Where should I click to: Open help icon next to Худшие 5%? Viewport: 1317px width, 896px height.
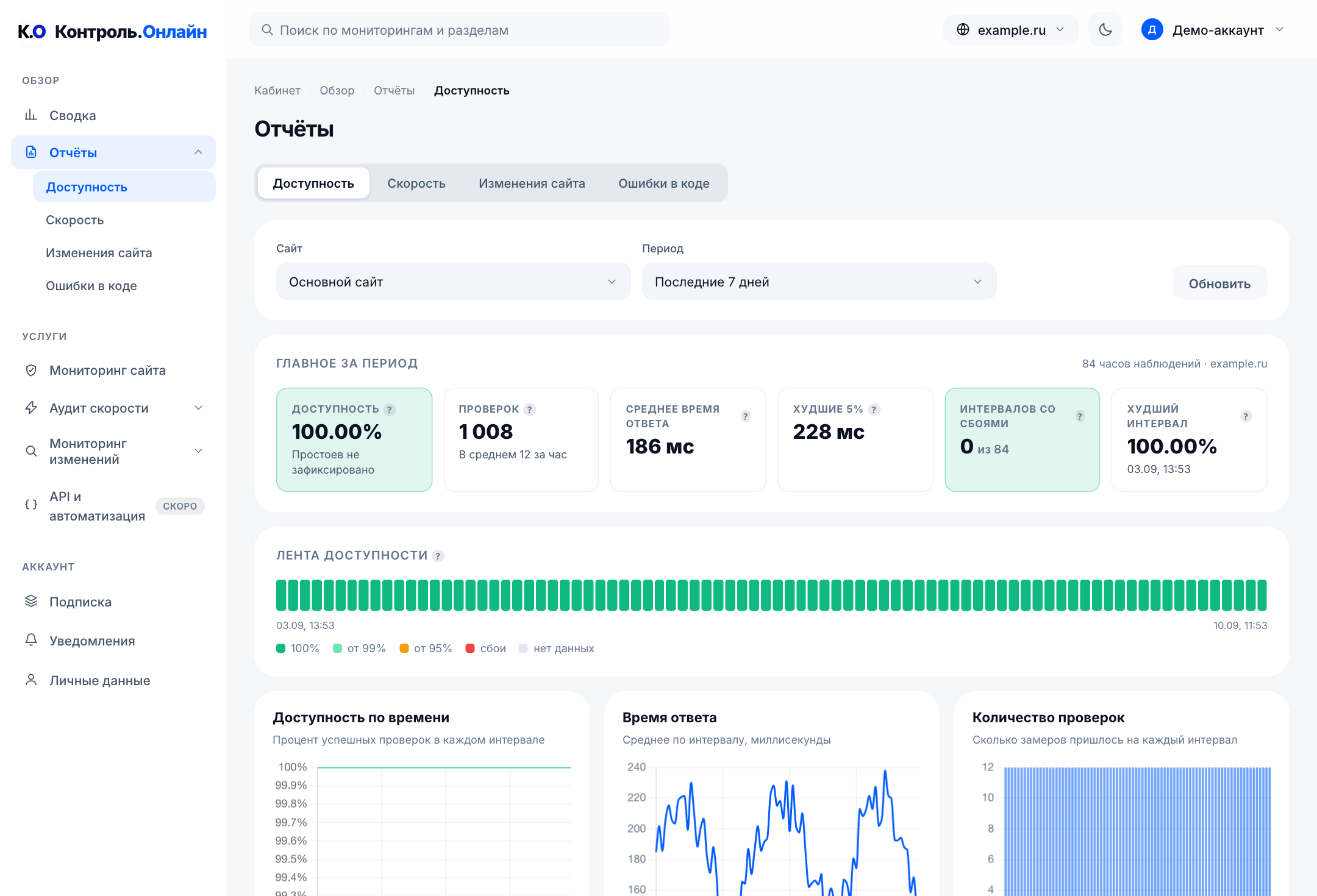[874, 410]
